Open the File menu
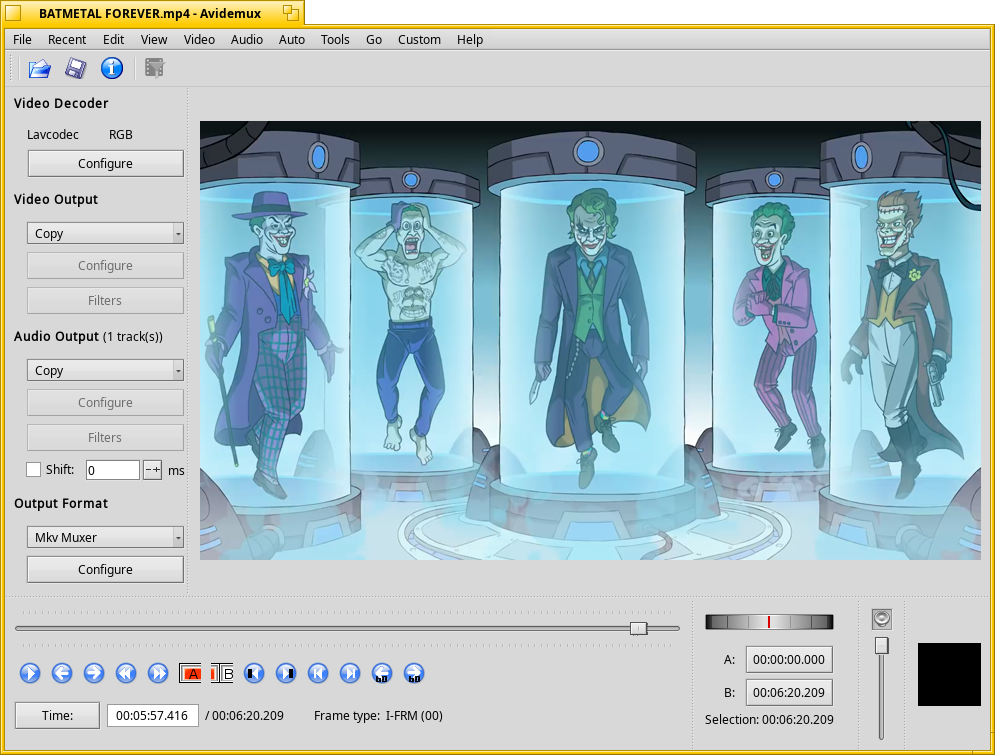Viewport: 995px width, 755px height. tap(22, 39)
